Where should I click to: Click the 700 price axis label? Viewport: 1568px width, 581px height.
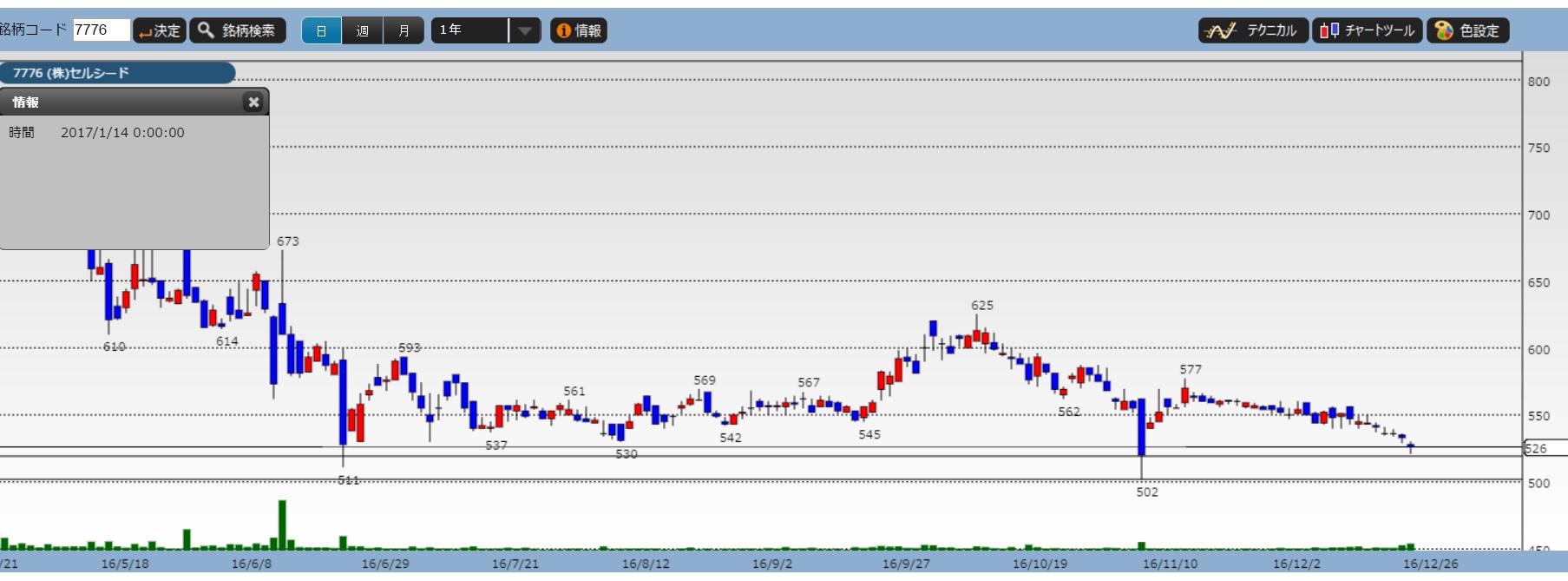click(x=1538, y=215)
